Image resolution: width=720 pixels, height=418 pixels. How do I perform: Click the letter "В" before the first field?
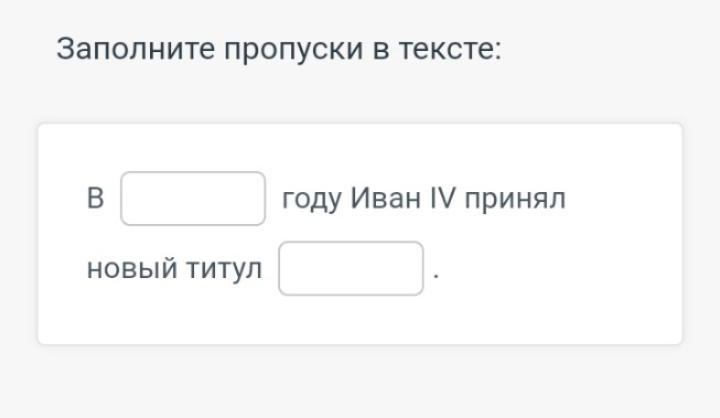(x=95, y=198)
